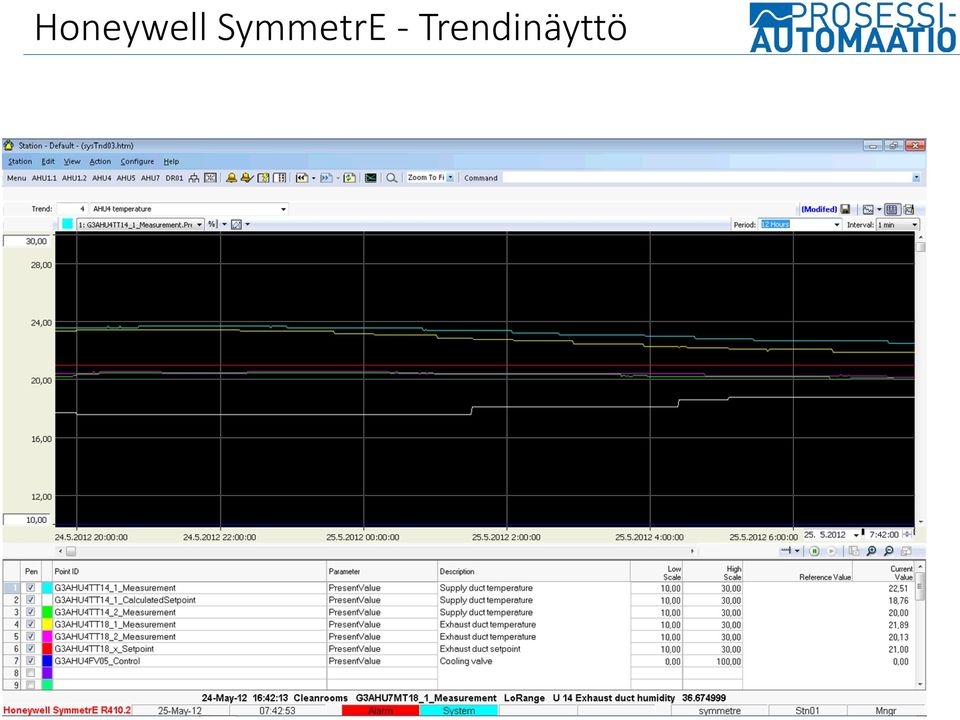Uncheck pen 2 CalculatedSetpoint checkbox

click(31, 600)
